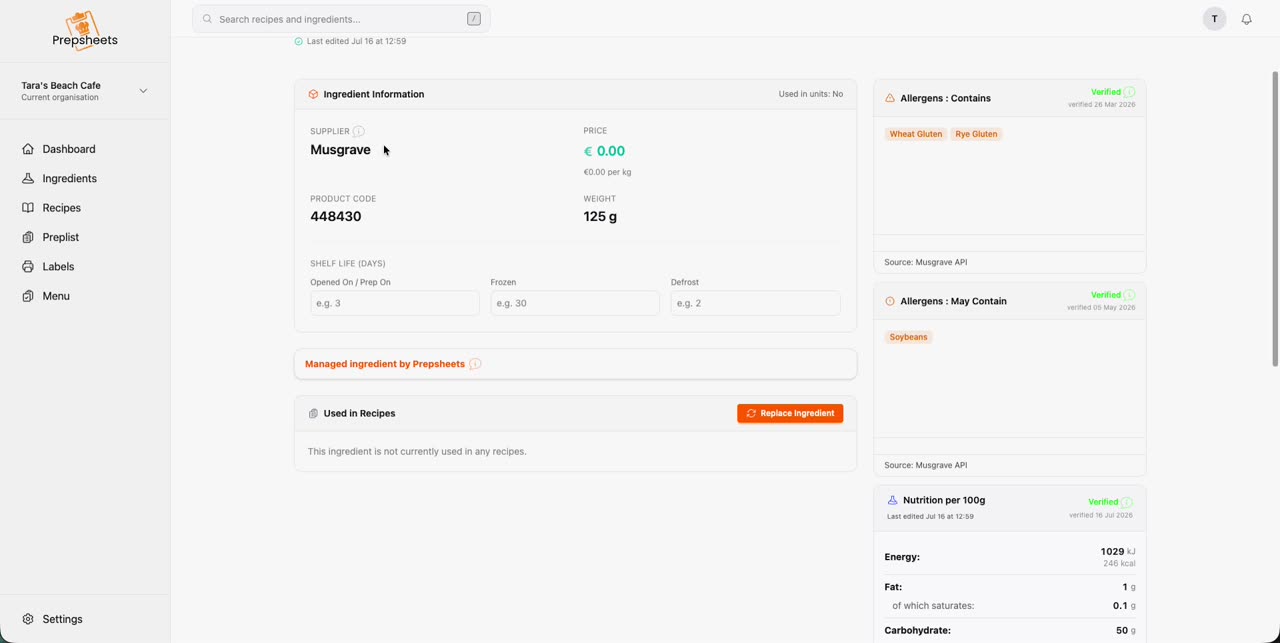Click the Fat nutrition row label

(x=893, y=587)
